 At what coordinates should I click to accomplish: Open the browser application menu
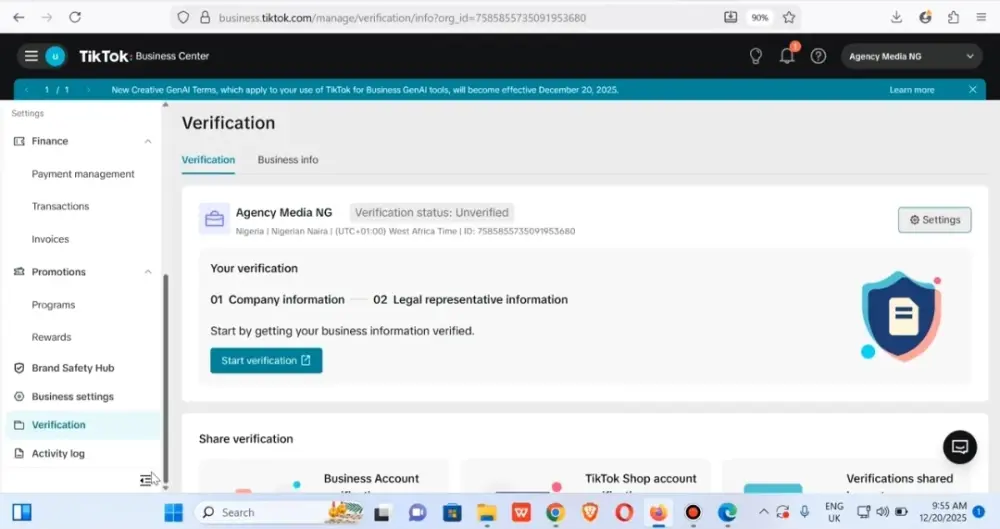pyautogui.click(x=981, y=17)
